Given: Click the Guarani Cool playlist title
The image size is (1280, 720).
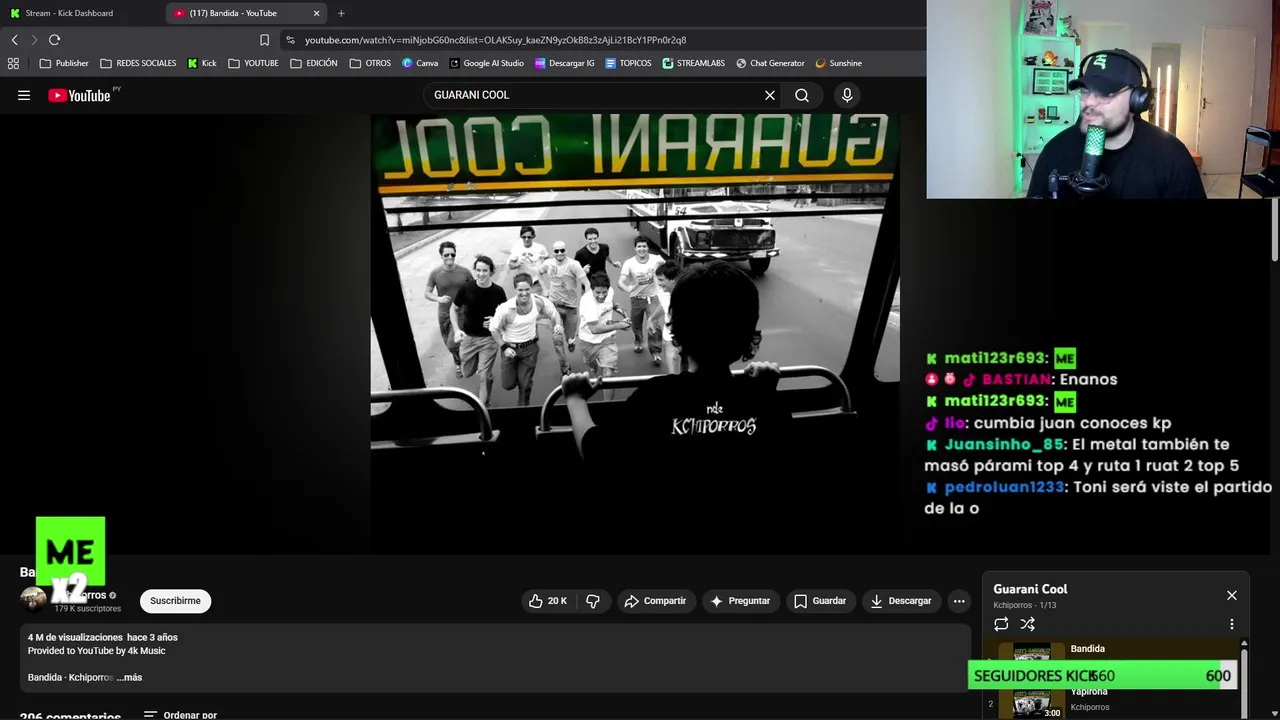Looking at the screenshot, I should pyautogui.click(x=1030, y=589).
